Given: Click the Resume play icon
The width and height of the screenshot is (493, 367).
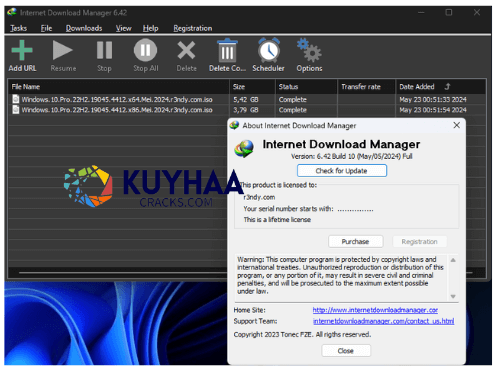Looking at the screenshot, I should (63, 50).
